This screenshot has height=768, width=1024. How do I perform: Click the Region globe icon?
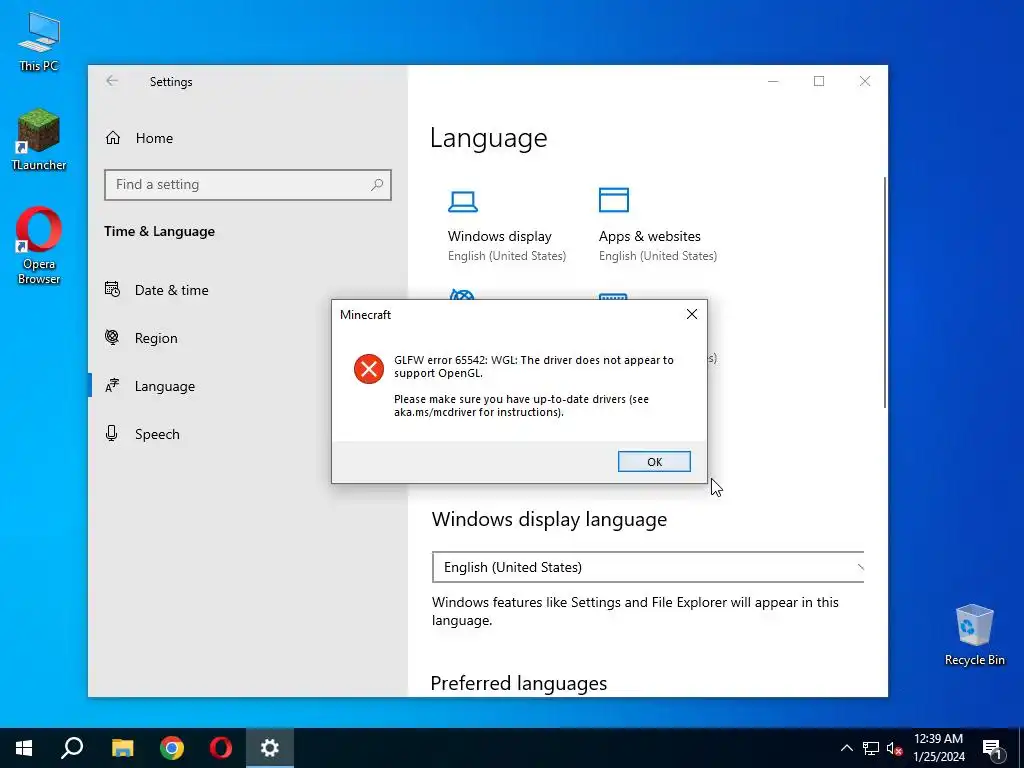(112, 337)
